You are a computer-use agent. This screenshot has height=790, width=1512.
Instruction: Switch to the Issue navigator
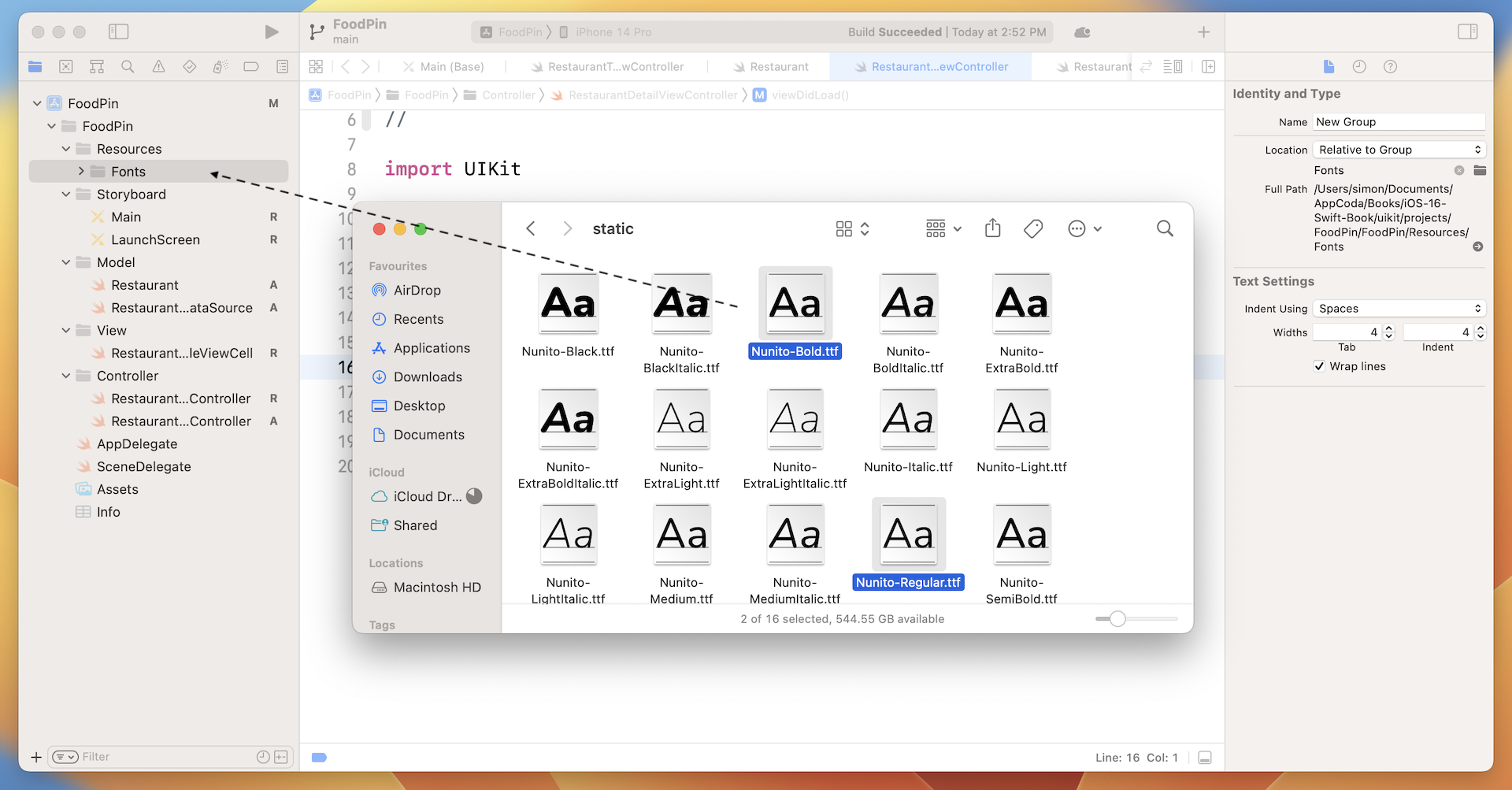pyautogui.click(x=158, y=66)
